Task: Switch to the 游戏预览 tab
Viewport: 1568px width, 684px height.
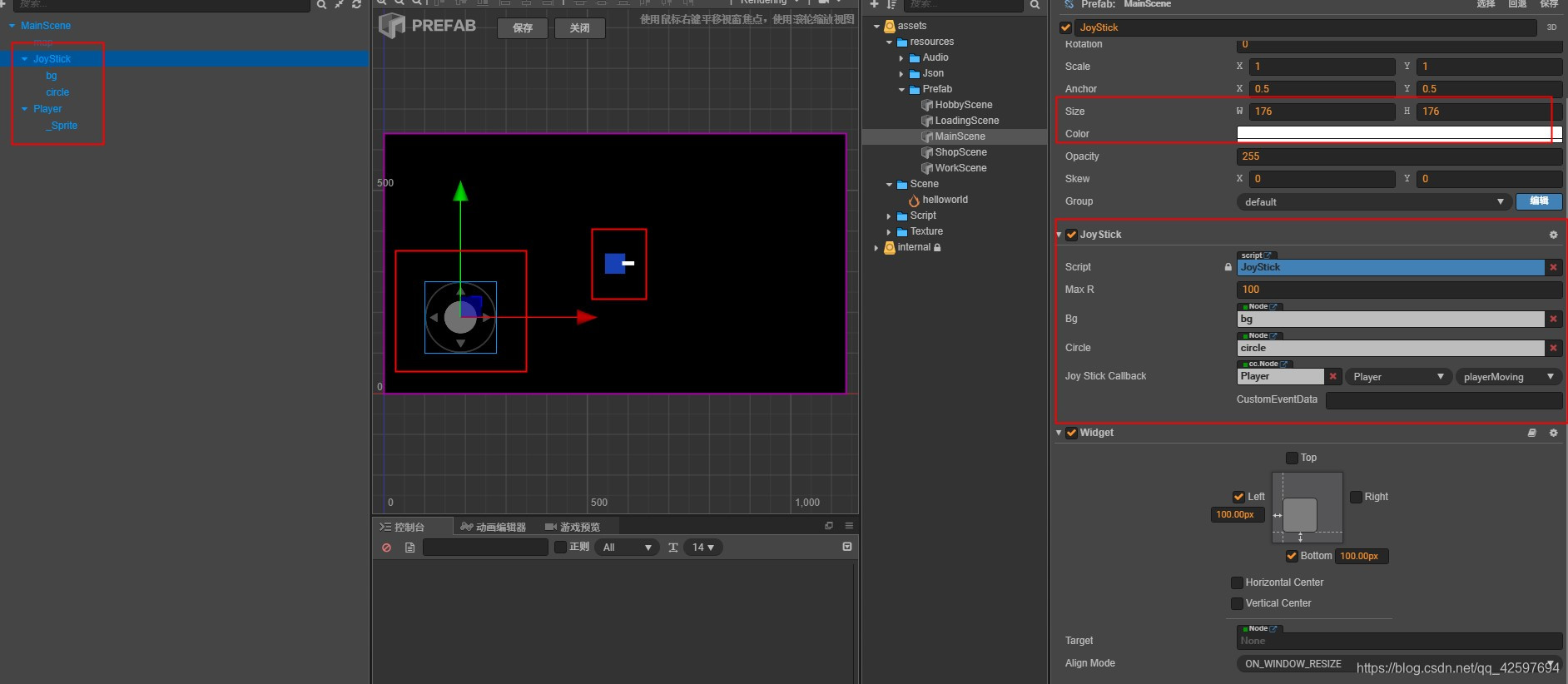Action: (x=573, y=527)
